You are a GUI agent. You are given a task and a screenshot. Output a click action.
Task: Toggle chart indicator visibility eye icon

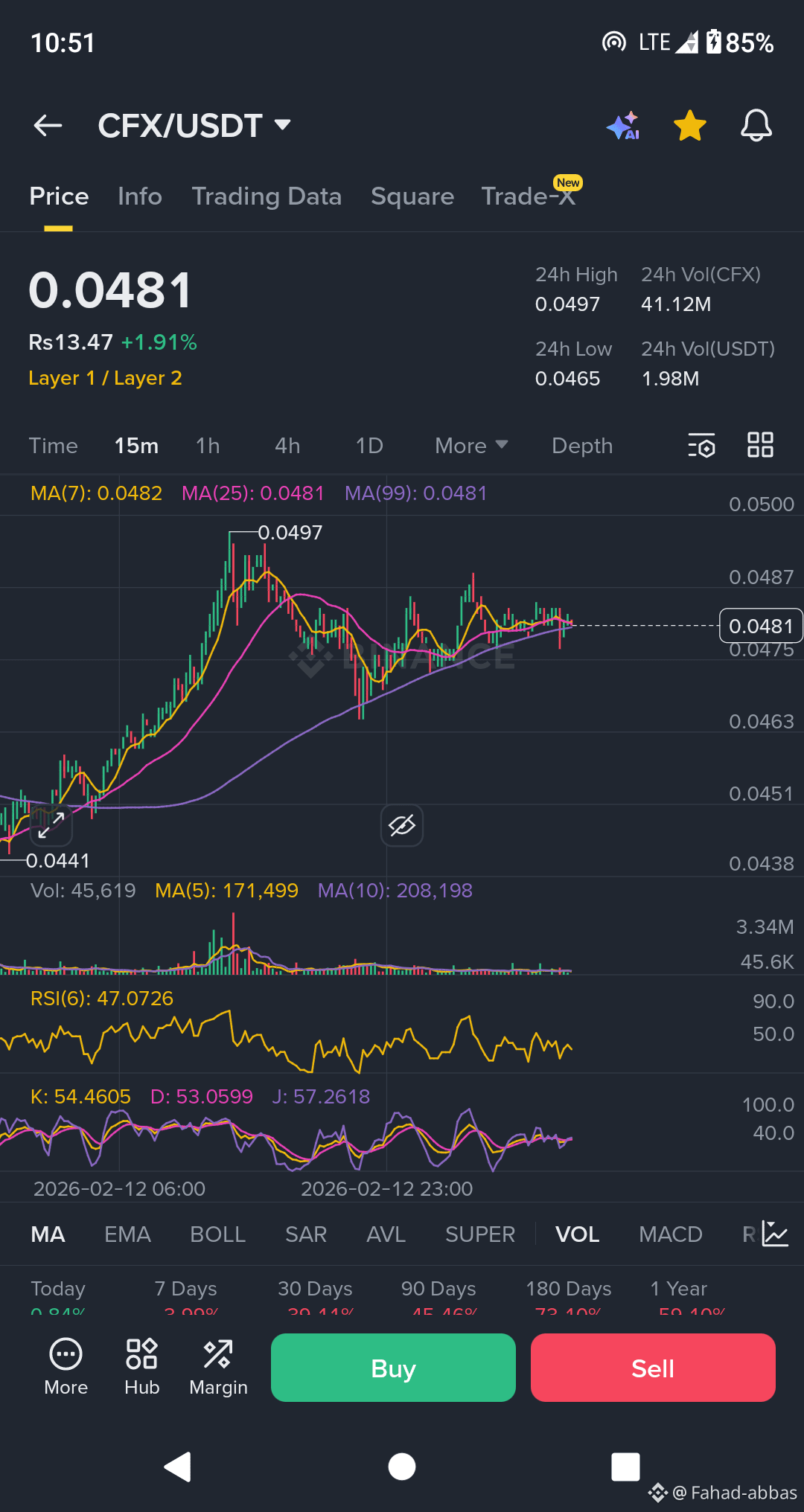[402, 825]
